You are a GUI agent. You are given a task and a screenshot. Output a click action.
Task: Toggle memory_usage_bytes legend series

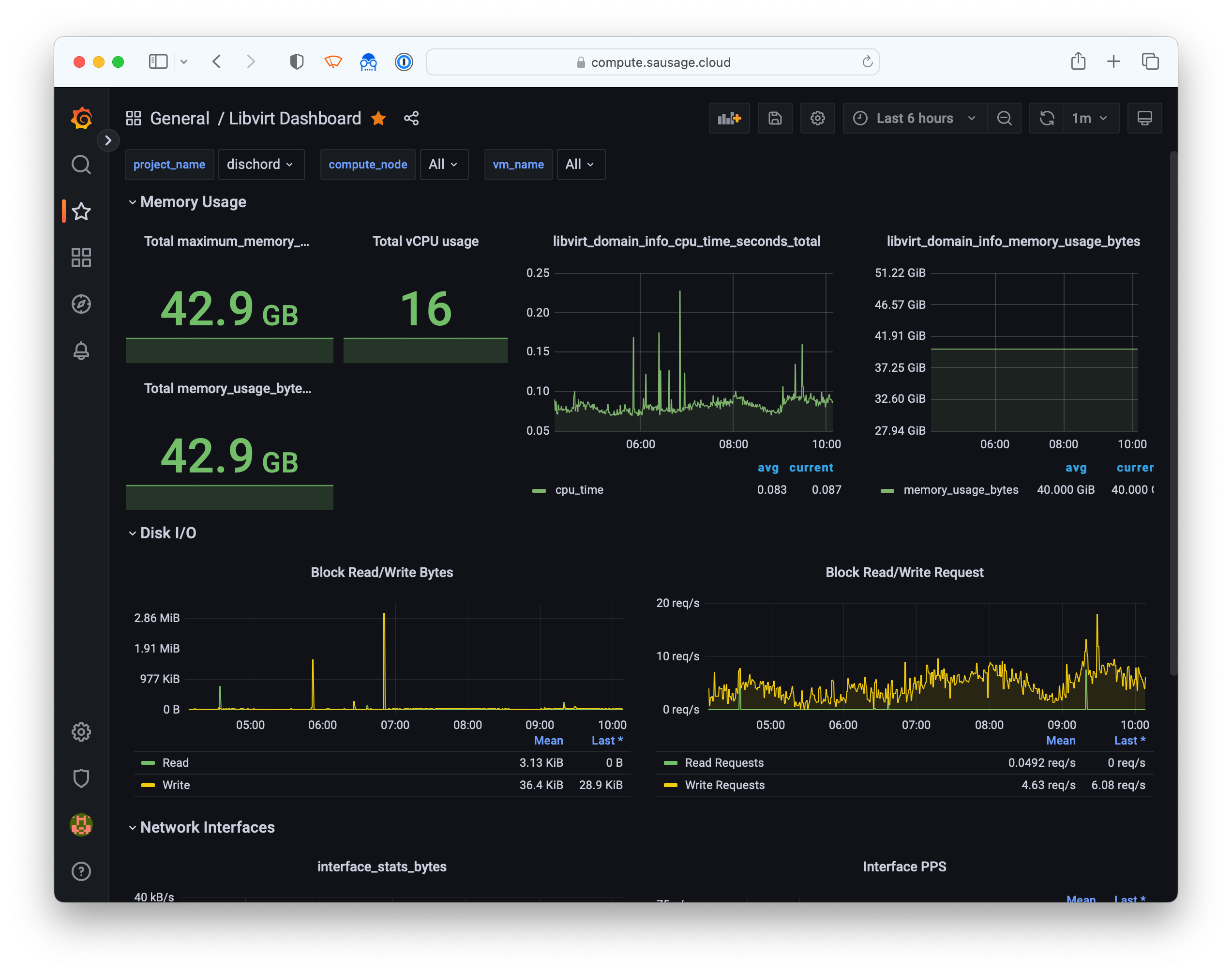click(x=961, y=490)
